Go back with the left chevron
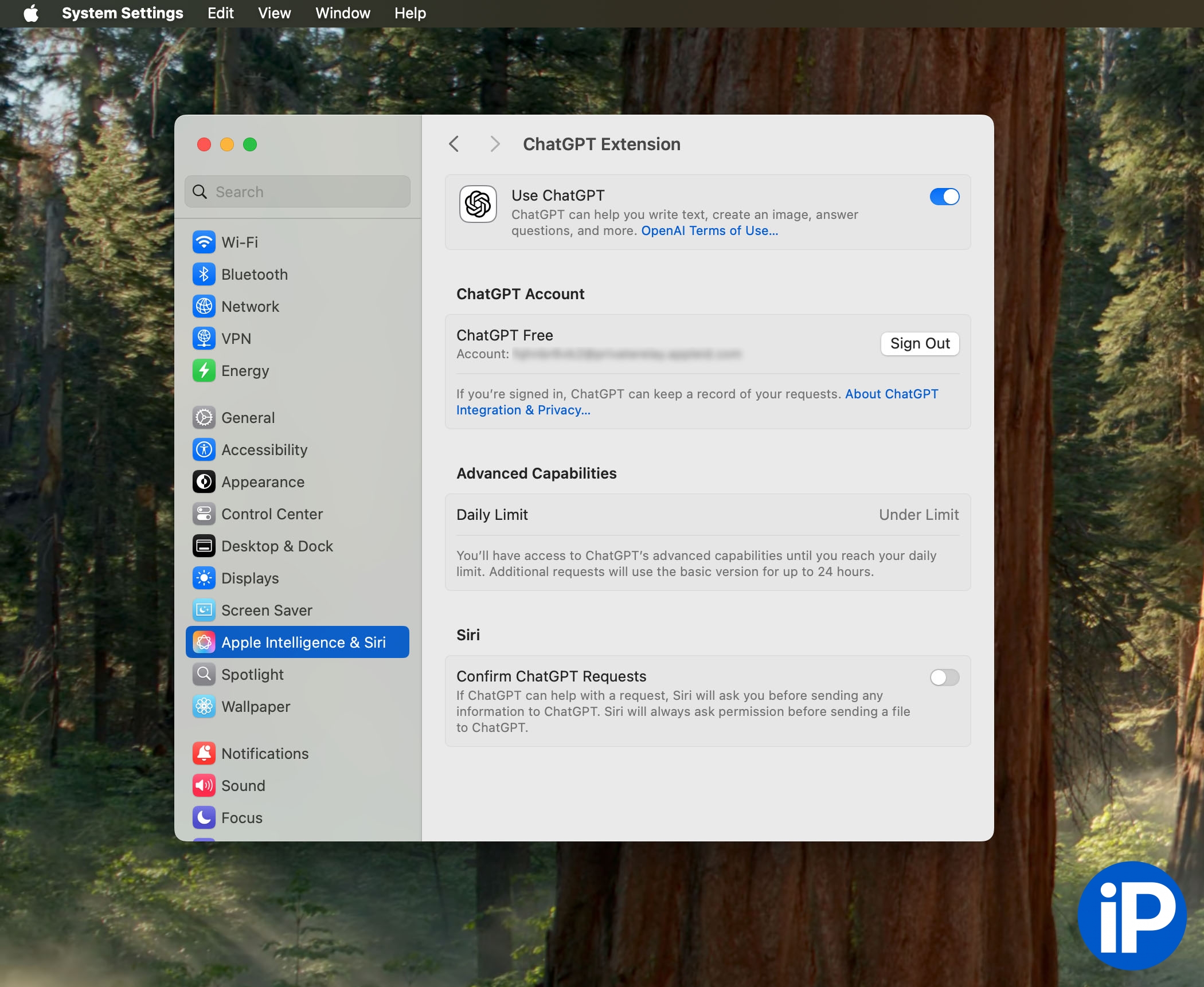The width and height of the screenshot is (1204, 987). pyautogui.click(x=454, y=144)
